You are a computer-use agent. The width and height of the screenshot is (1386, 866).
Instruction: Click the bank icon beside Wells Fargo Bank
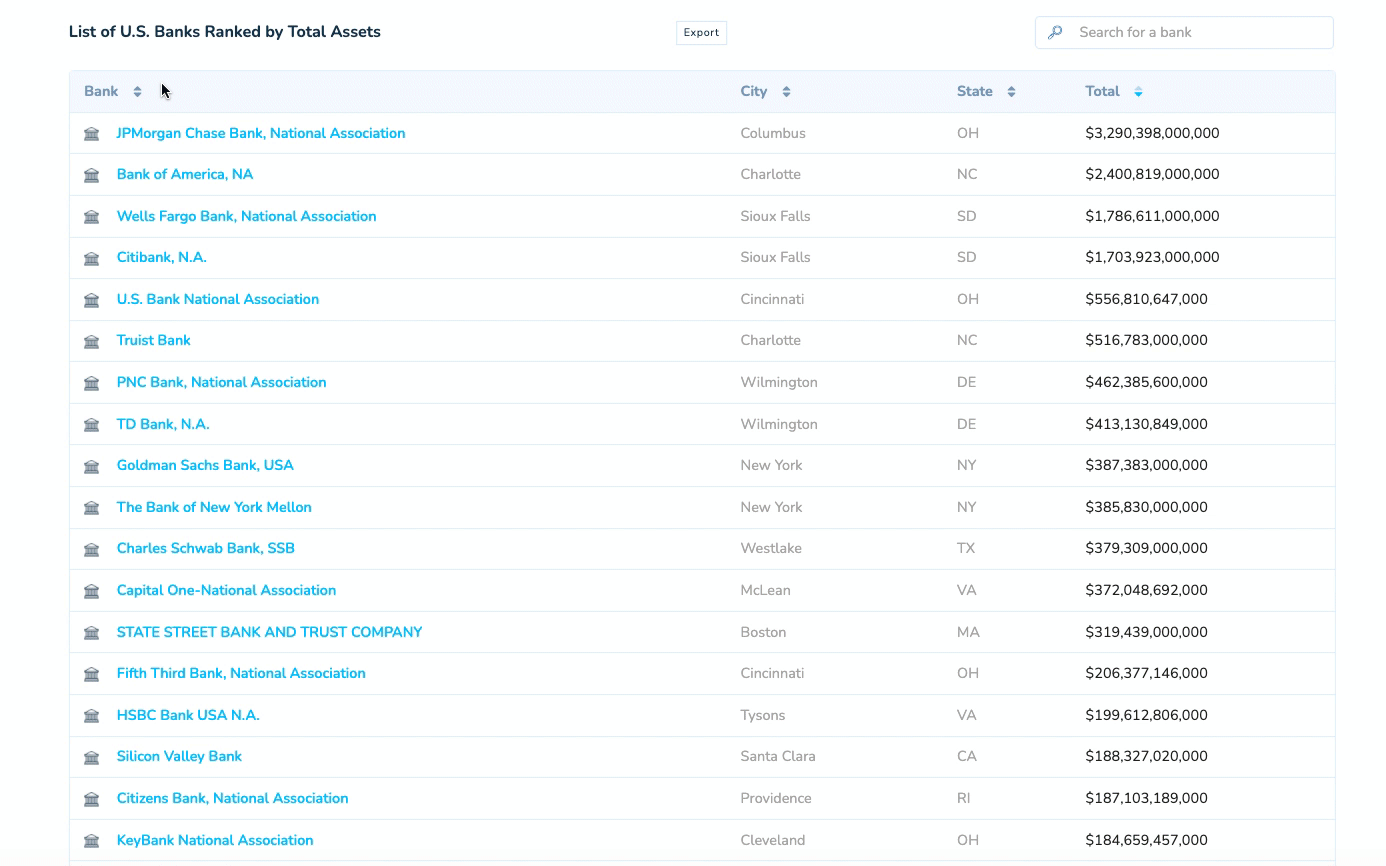[92, 217]
